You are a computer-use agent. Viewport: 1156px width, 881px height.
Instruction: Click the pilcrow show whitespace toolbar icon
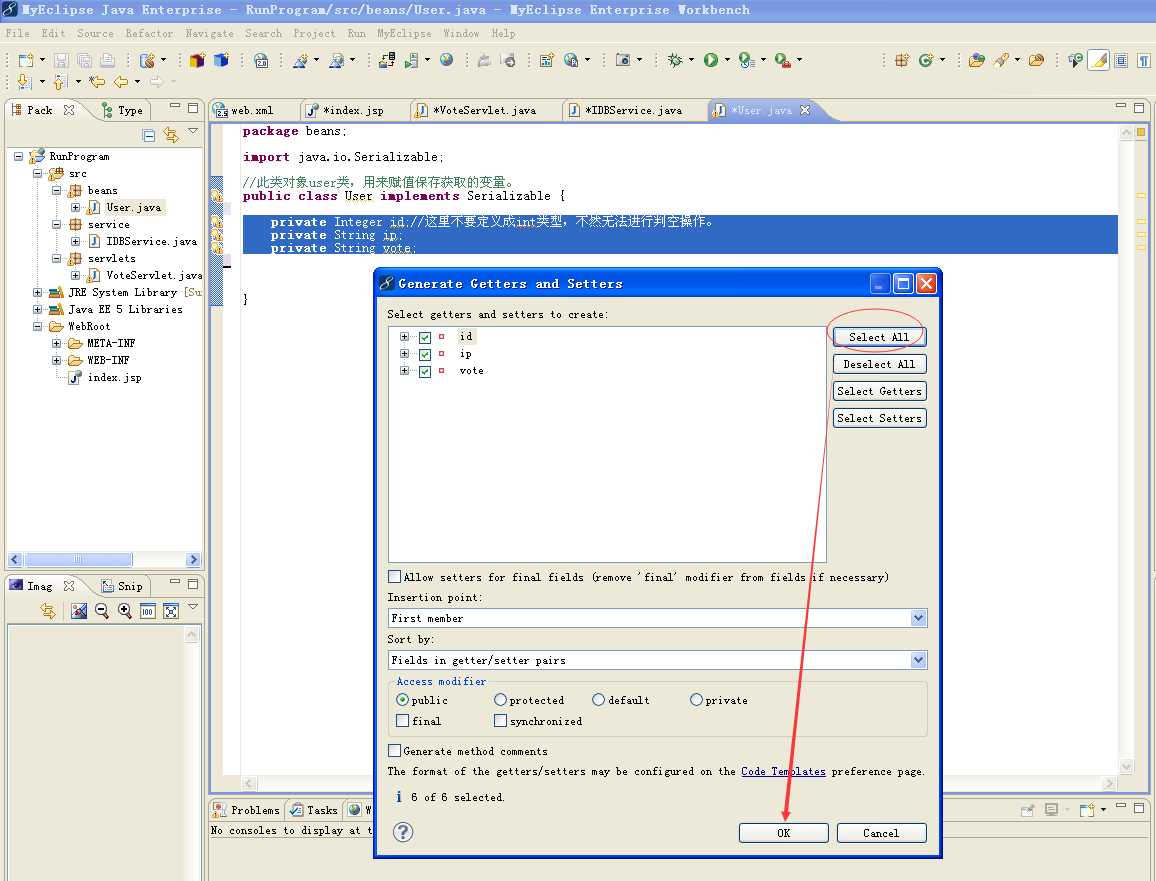[x=1143, y=60]
